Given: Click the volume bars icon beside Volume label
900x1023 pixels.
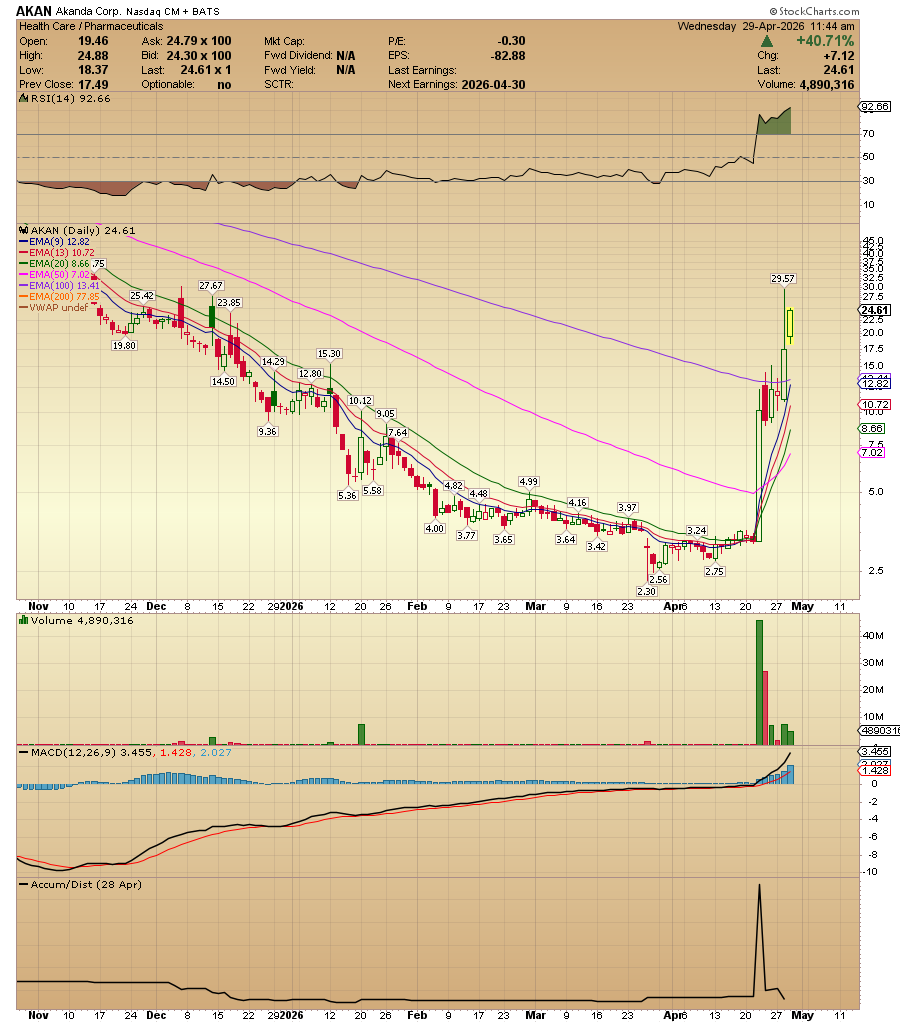Looking at the screenshot, I should [23, 620].
